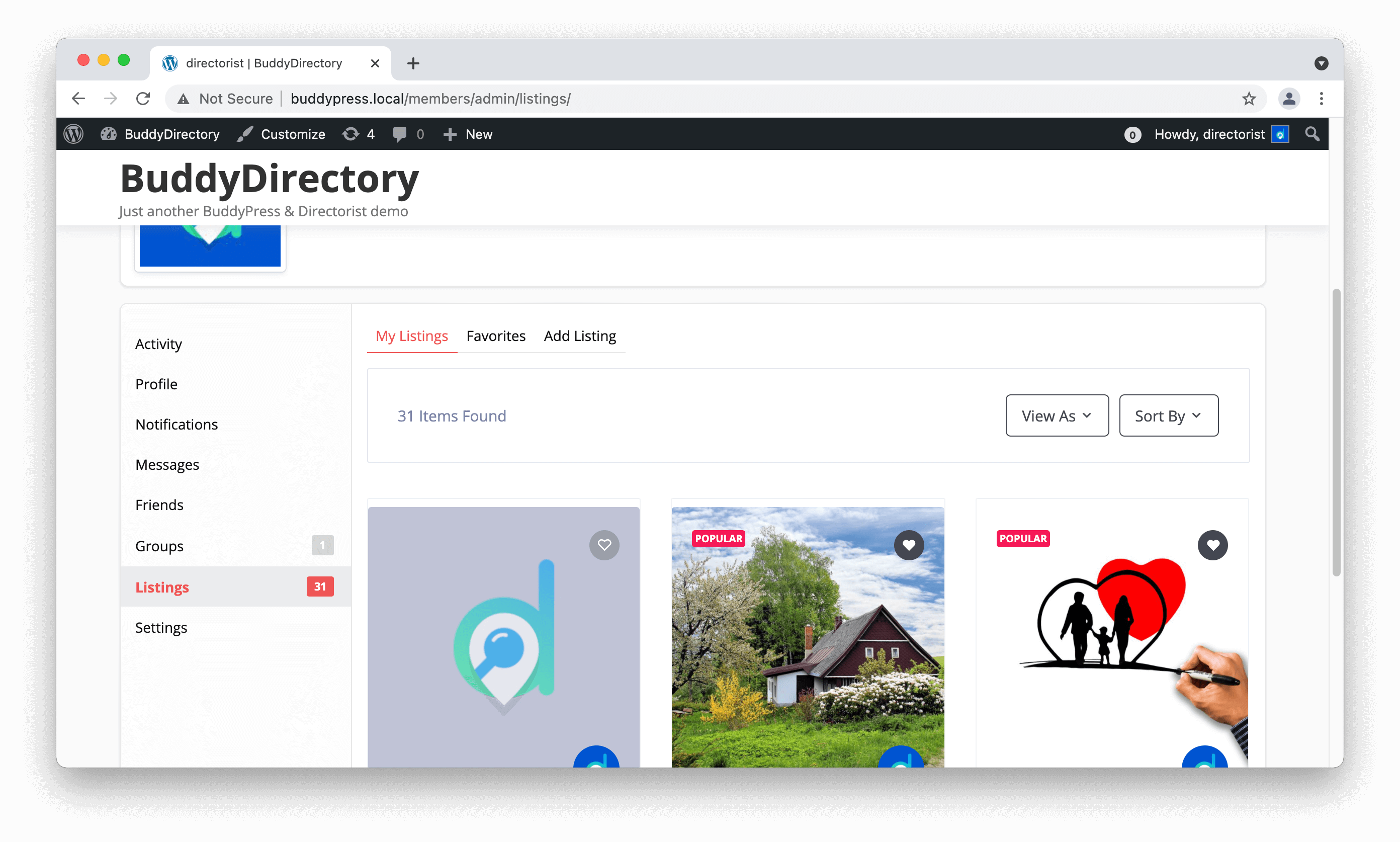Viewport: 1400px width, 842px height.
Task: Click the Site Health icon next to Howdy, directorist
Action: (1281, 134)
